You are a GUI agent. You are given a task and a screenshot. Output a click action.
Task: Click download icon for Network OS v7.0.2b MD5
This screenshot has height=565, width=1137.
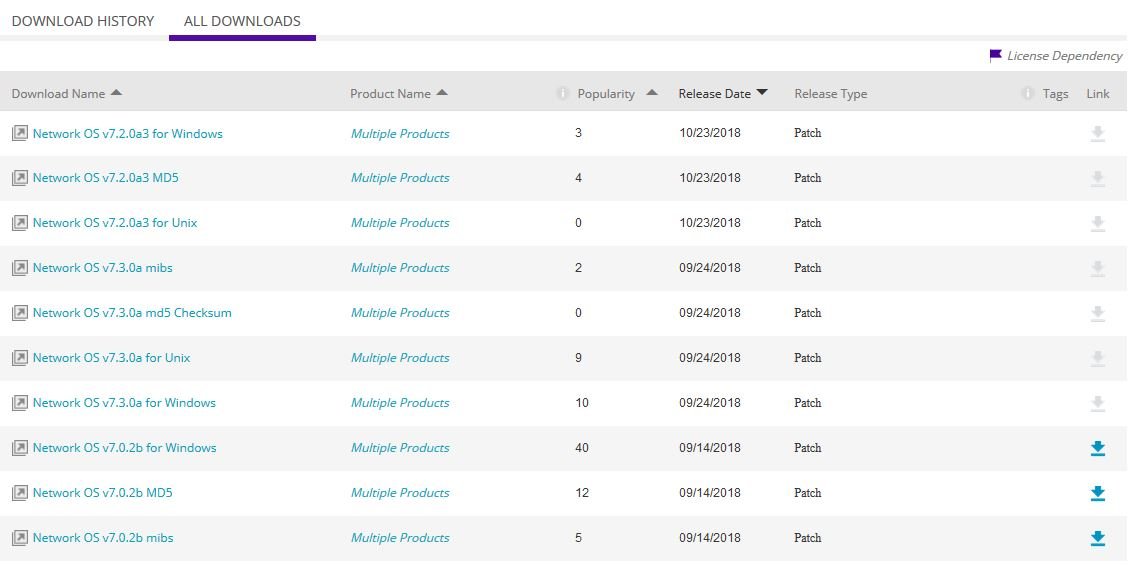[1097, 493]
